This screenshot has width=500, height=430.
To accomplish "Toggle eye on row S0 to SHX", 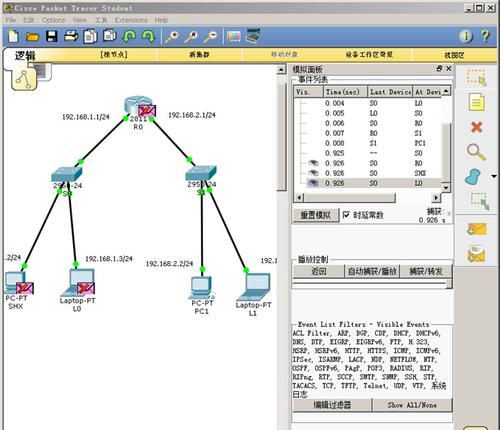I will pyautogui.click(x=313, y=173).
